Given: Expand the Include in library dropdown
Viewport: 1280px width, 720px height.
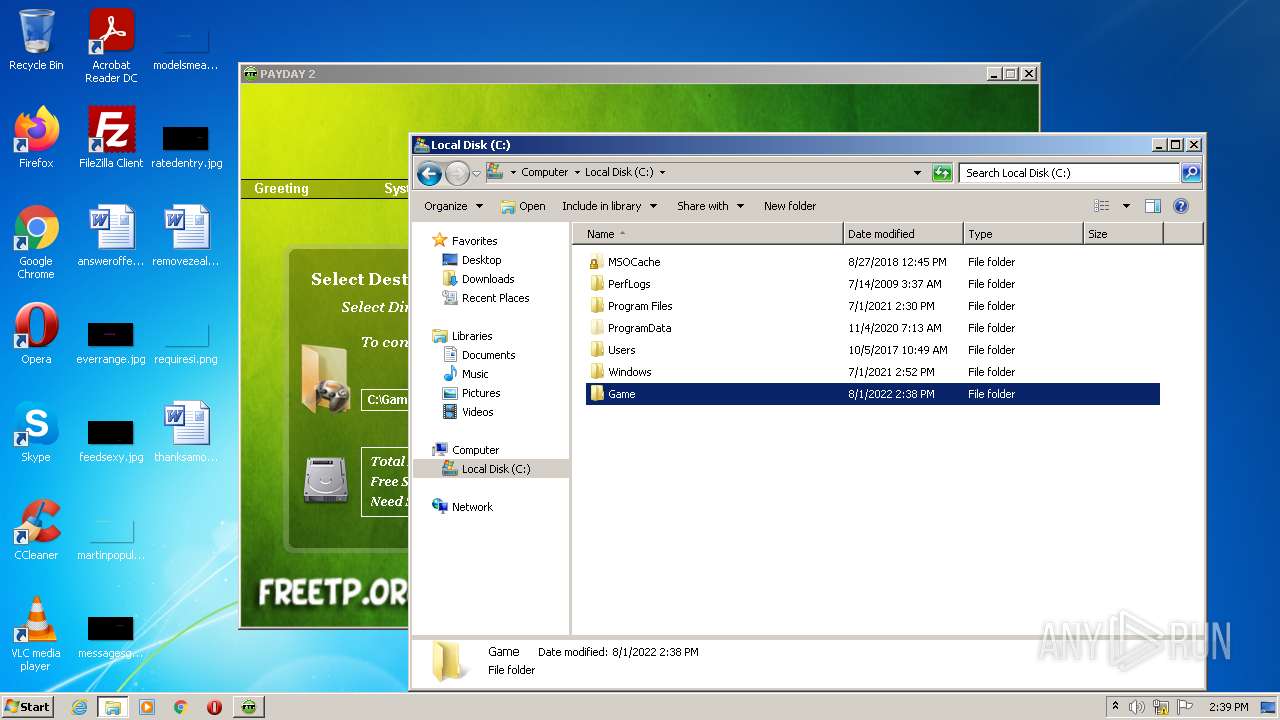Looking at the screenshot, I should pos(609,206).
